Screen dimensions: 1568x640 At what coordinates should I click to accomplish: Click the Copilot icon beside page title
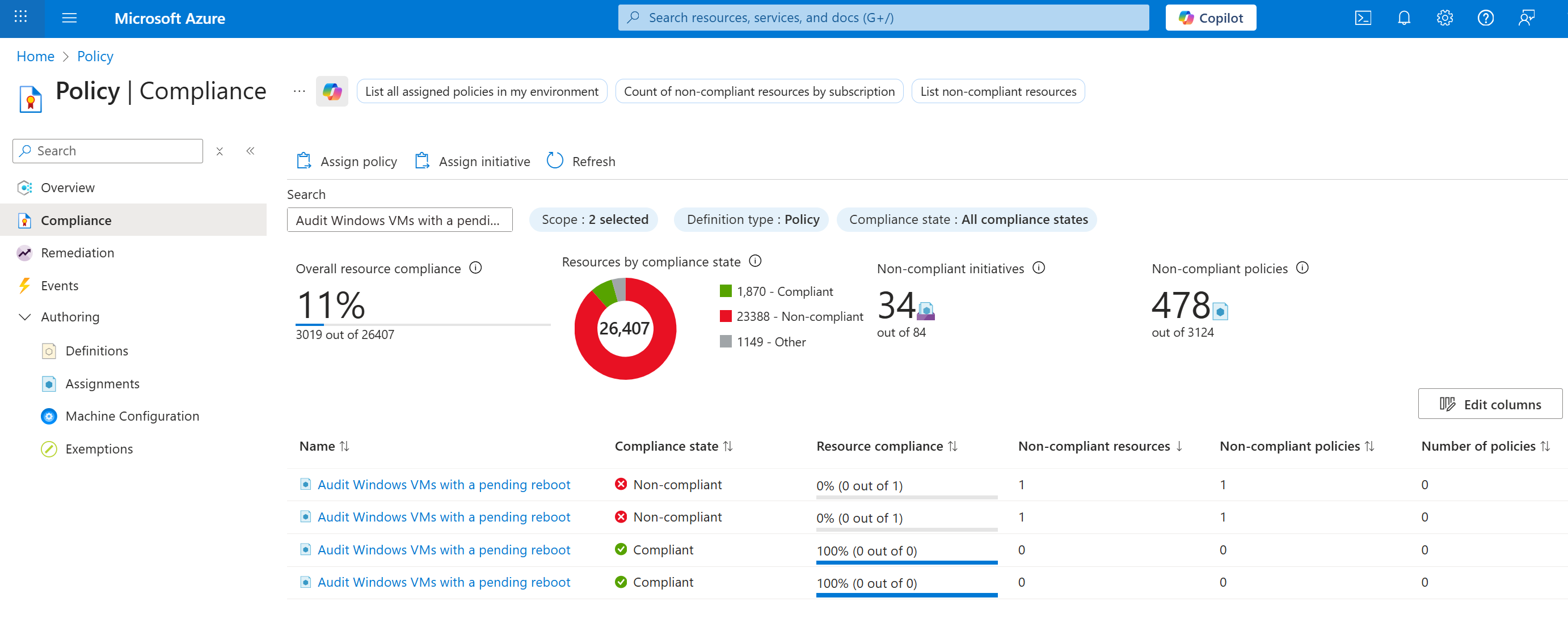coord(332,91)
